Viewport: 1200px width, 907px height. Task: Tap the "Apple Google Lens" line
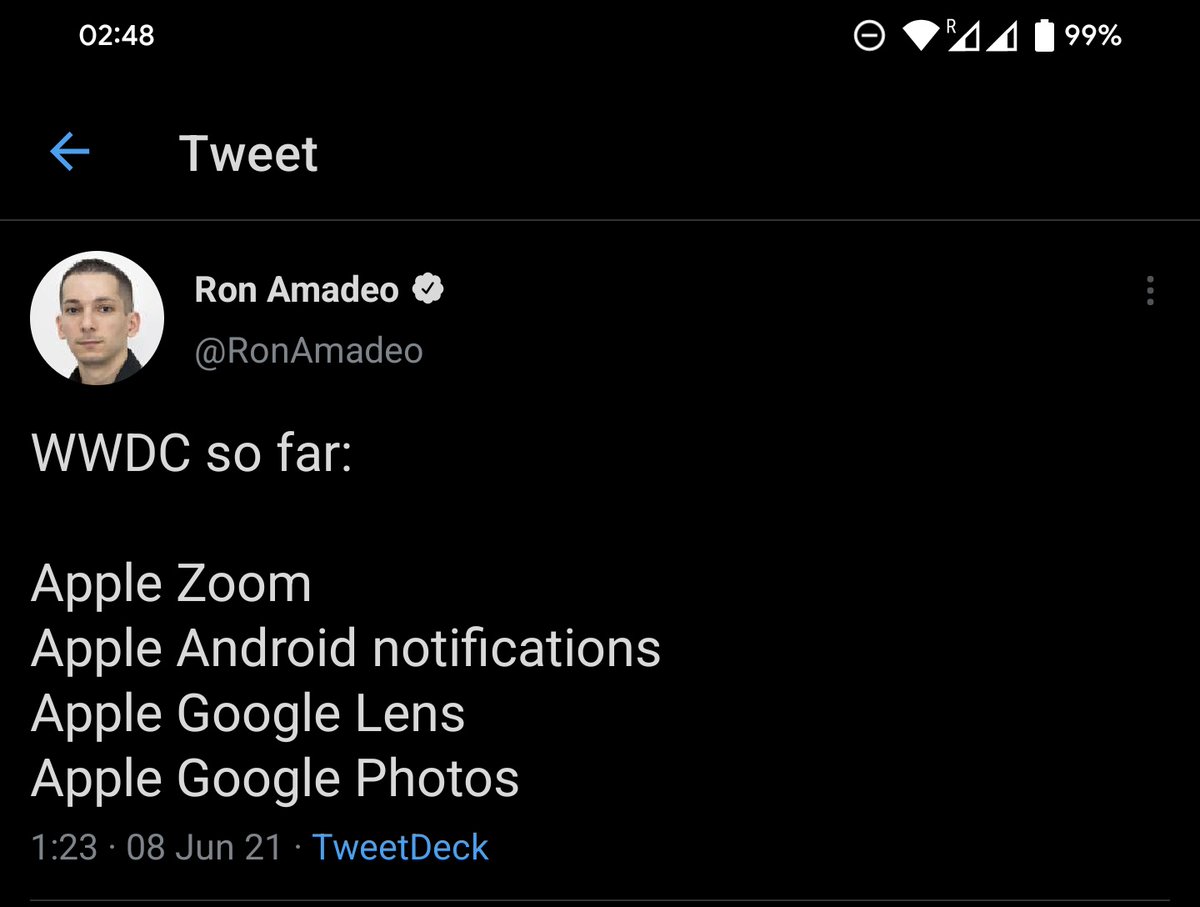[248, 714]
